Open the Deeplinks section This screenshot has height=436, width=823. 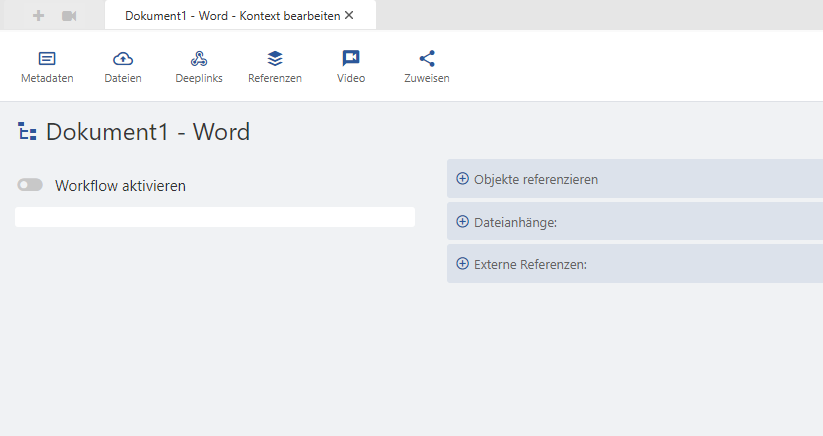(x=199, y=67)
